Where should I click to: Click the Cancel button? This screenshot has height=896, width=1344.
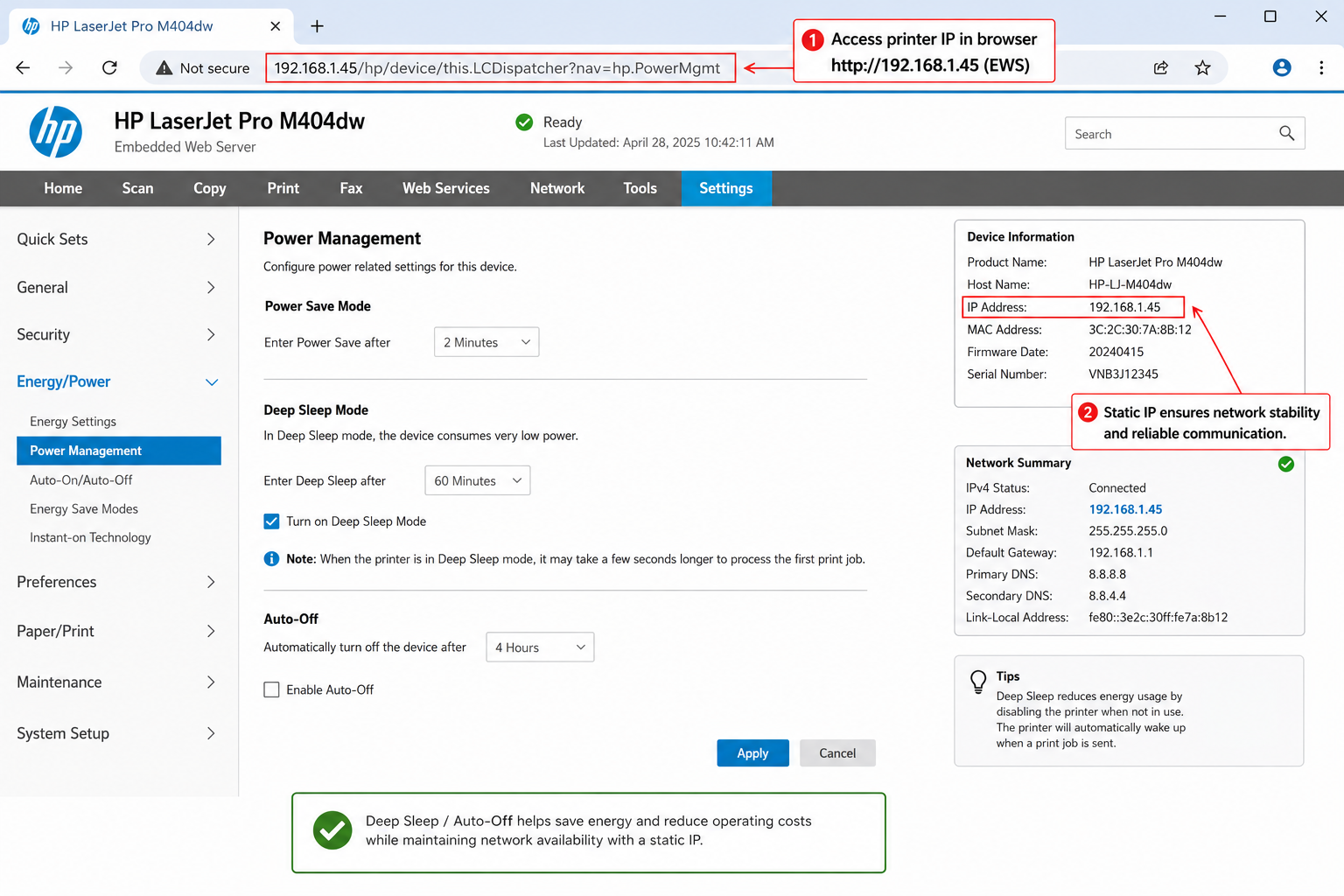coord(837,752)
